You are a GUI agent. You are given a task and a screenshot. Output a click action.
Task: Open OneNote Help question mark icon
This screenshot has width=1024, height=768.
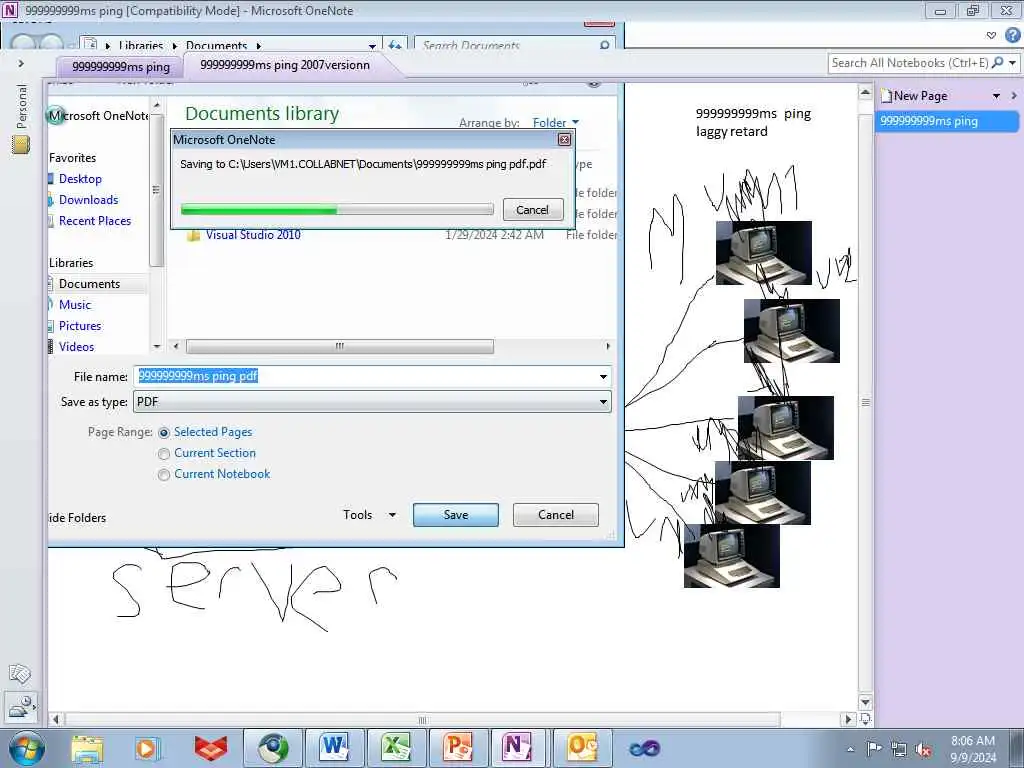point(1012,35)
